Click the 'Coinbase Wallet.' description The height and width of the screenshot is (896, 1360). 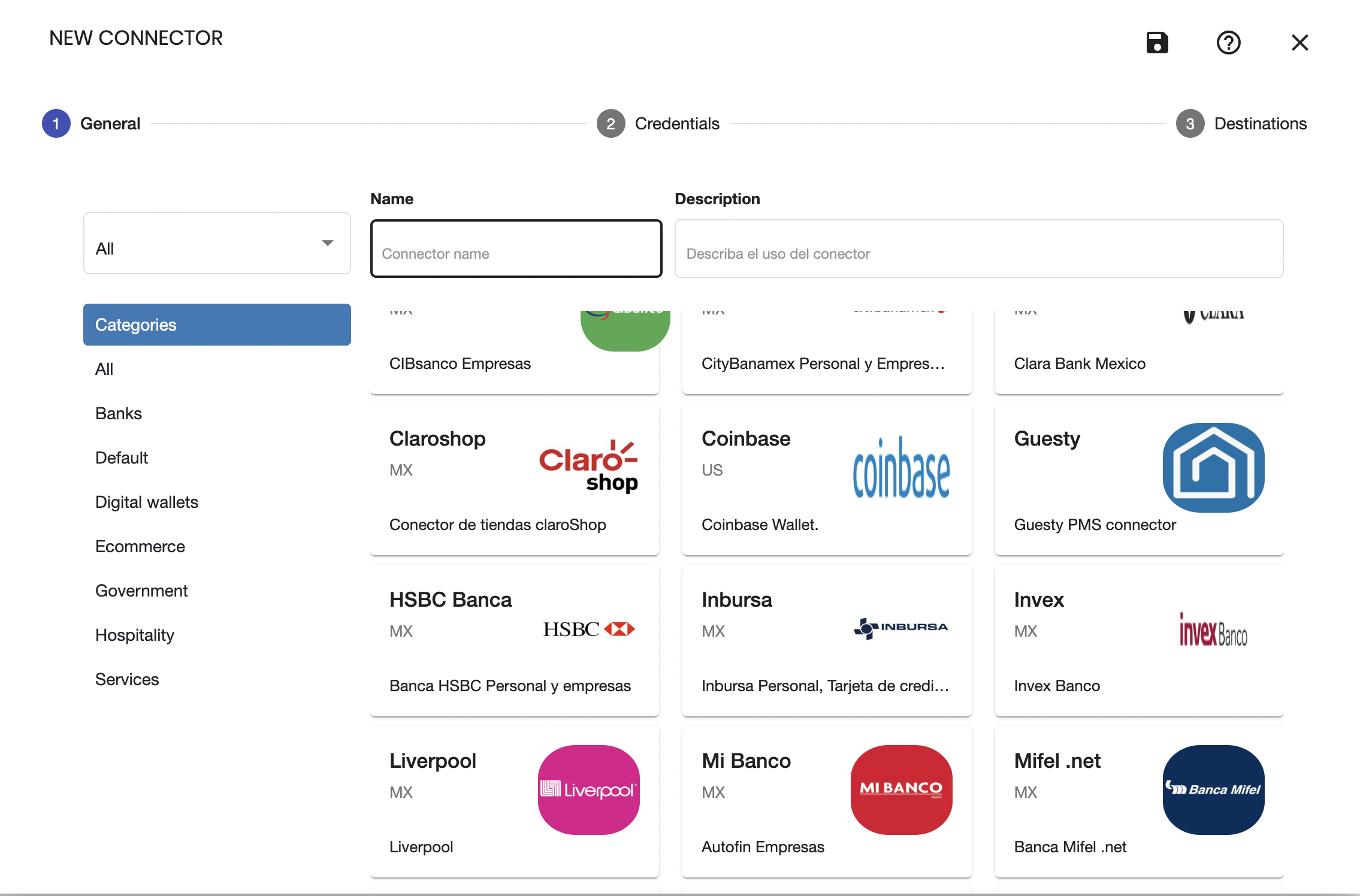760,525
